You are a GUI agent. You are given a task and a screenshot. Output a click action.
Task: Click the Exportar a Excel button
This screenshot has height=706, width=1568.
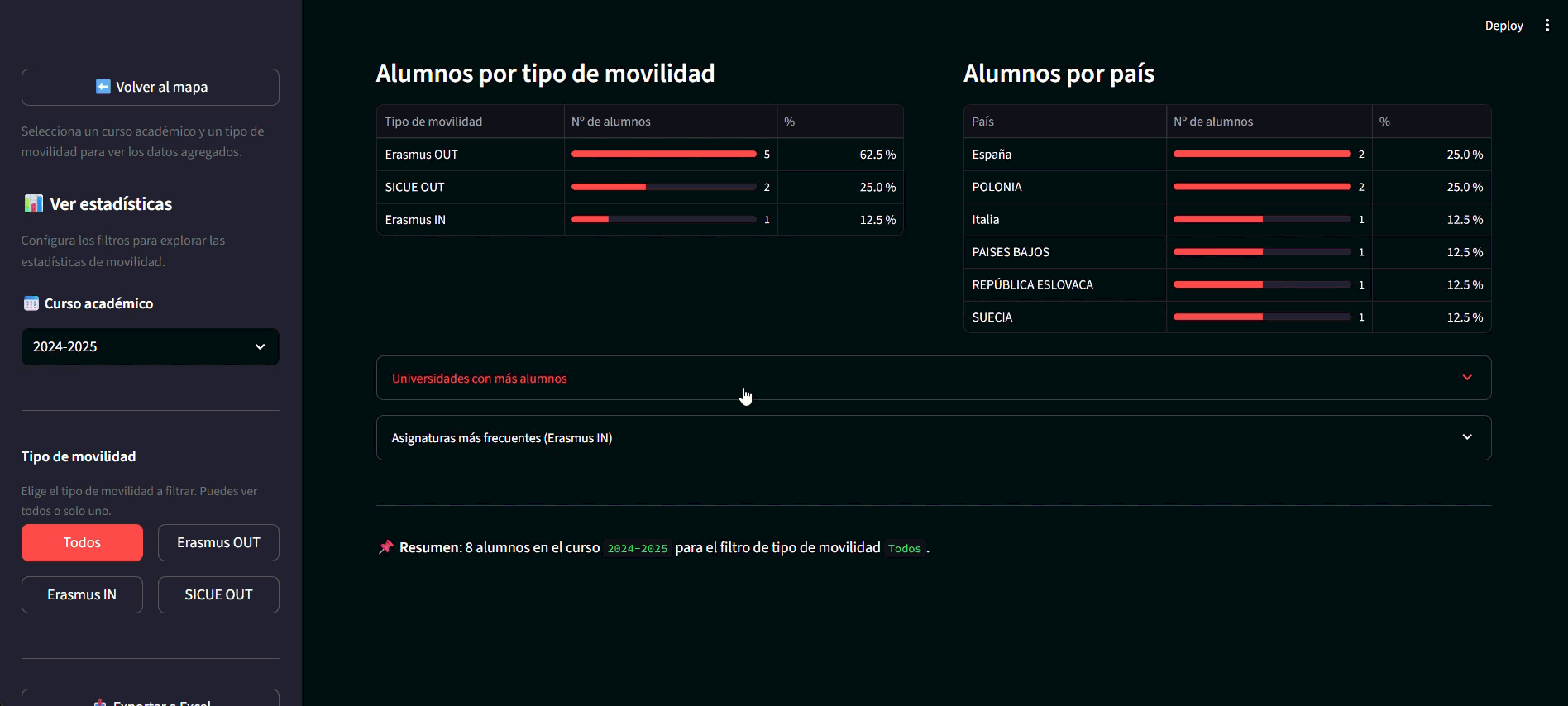150,699
